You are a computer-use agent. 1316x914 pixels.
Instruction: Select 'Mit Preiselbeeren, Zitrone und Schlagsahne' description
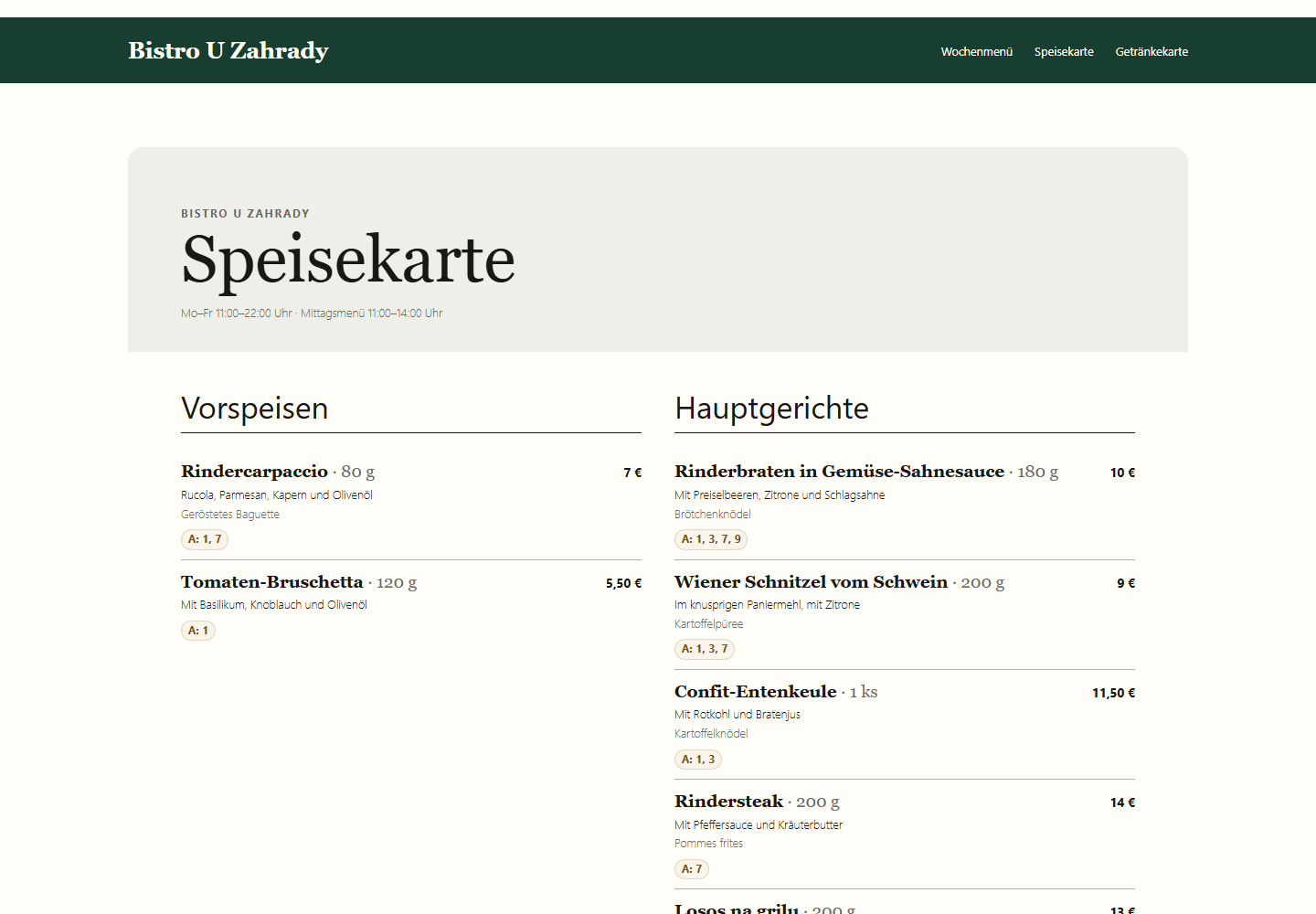[780, 495]
